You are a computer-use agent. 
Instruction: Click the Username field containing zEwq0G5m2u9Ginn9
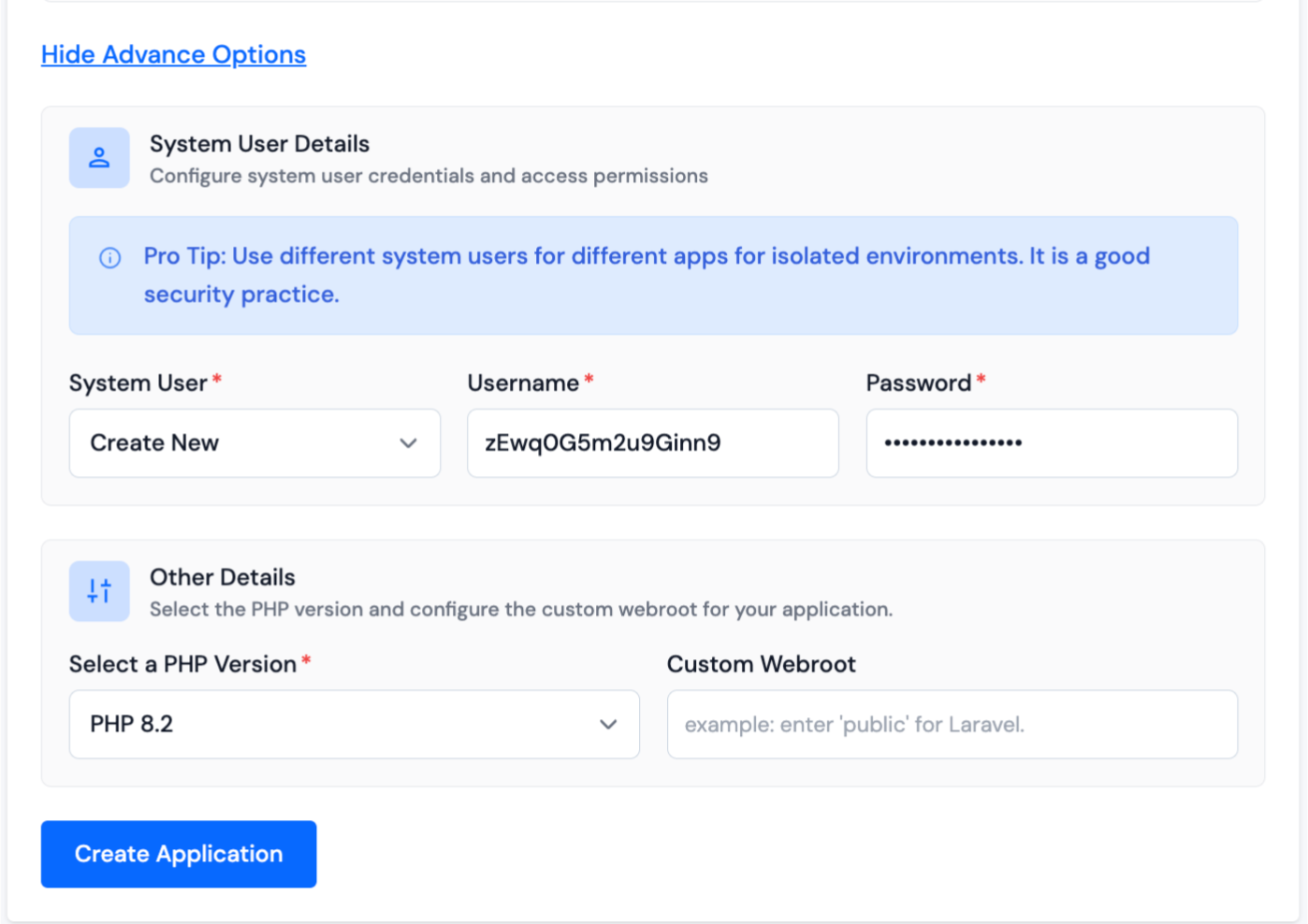(652, 442)
